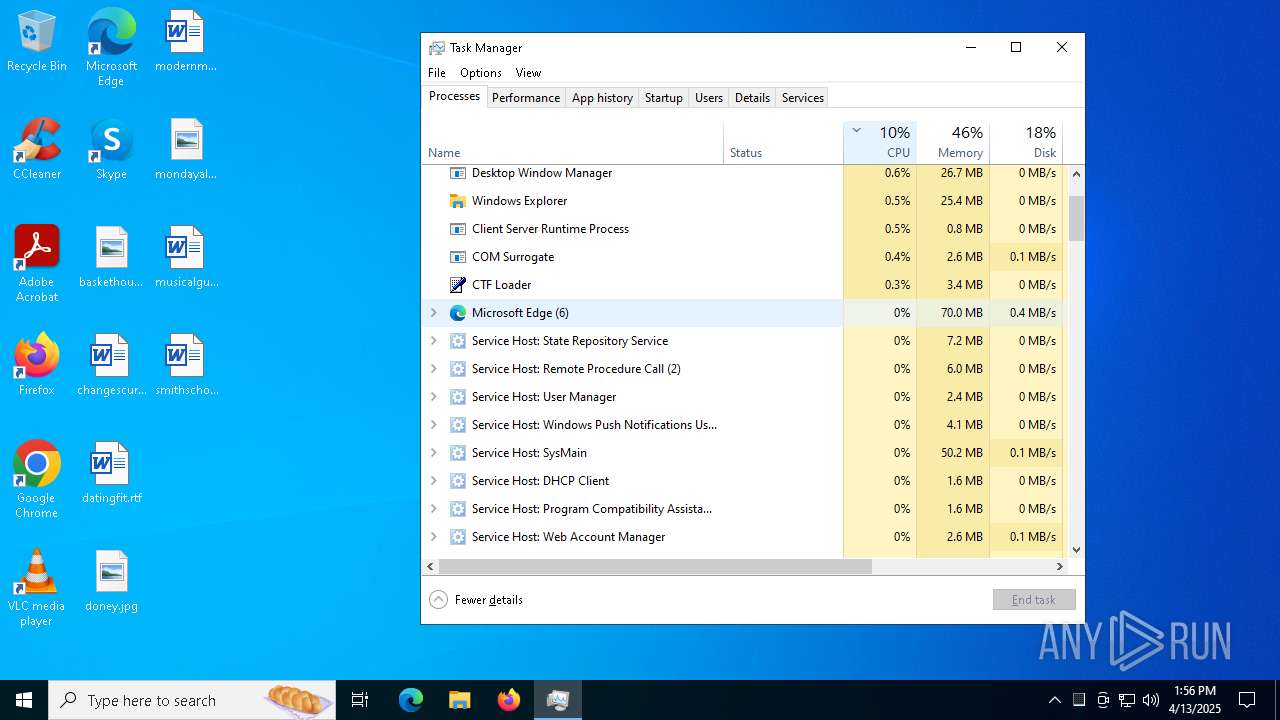The image size is (1280, 720).
Task: Expand Service Host: State Repository Service
Action: [x=433, y=341]
